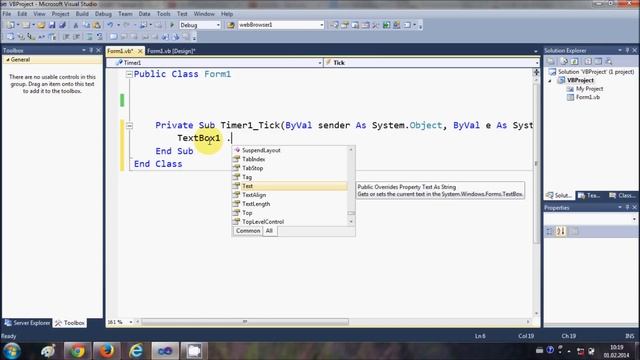Click the Comment Out Lines icon

89,37
